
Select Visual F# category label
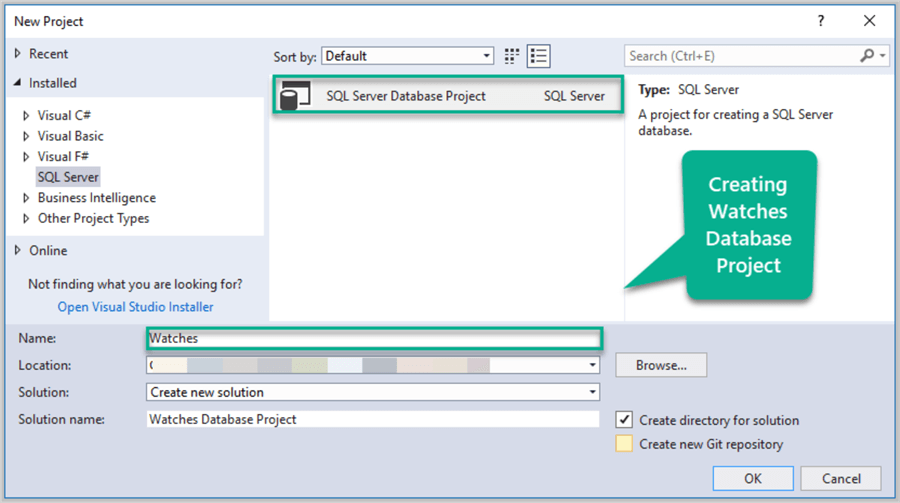pyautogui.click(x=63, y=156)
